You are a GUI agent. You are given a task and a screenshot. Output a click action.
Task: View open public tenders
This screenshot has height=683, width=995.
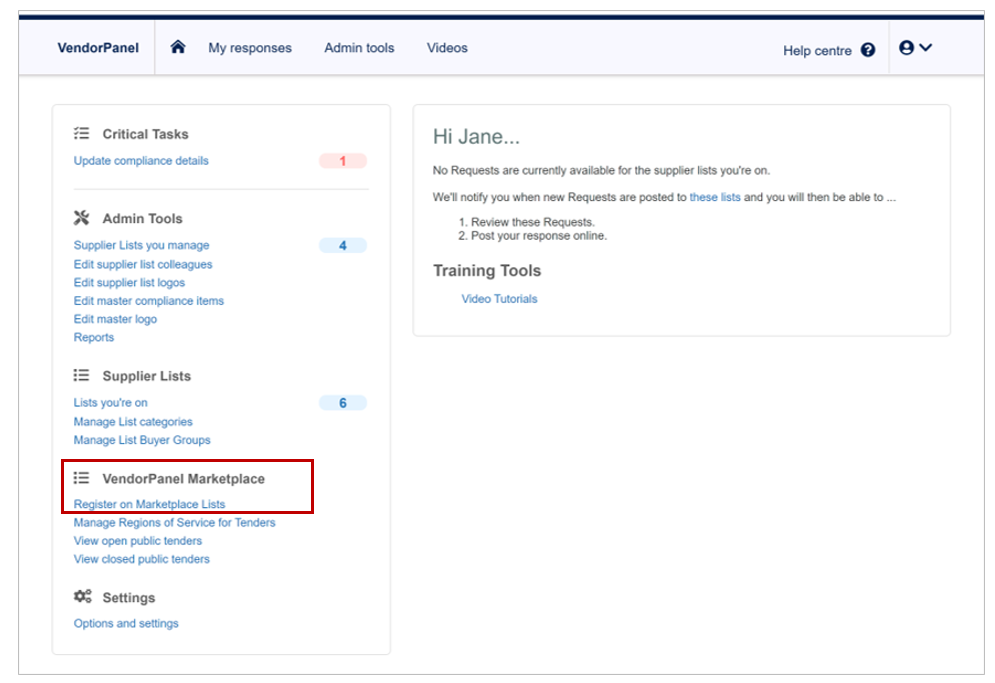[138, 541]
